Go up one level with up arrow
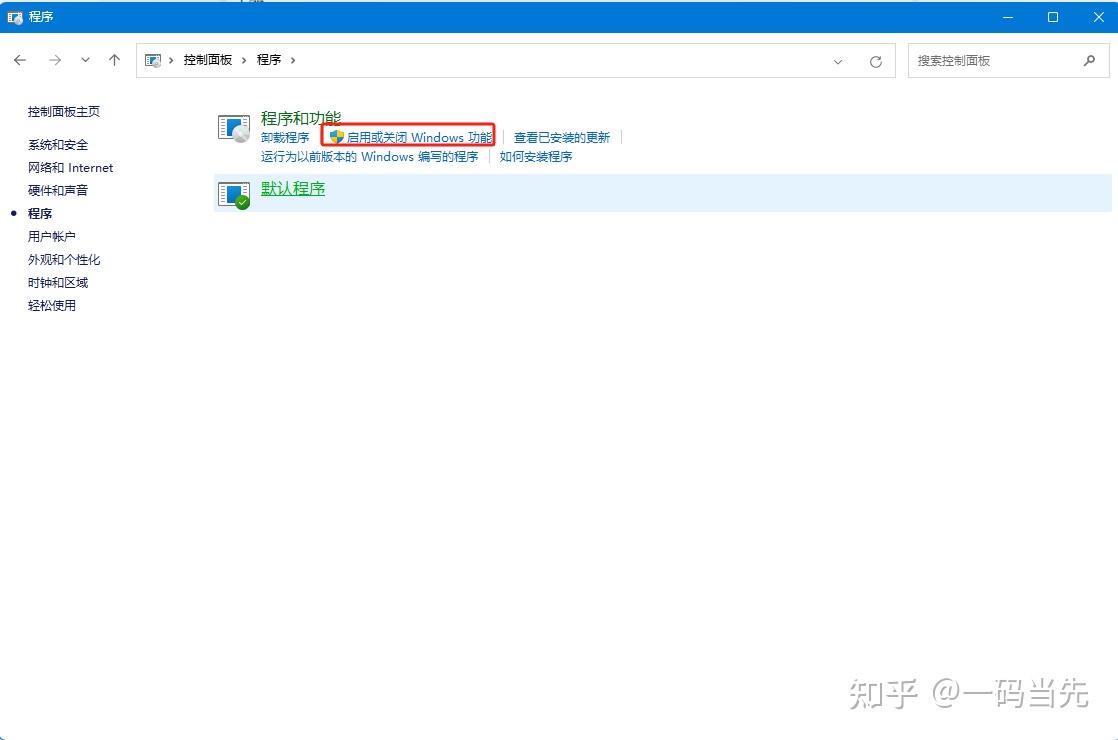This screenshot has height=740, width=1118. point(114,60)
